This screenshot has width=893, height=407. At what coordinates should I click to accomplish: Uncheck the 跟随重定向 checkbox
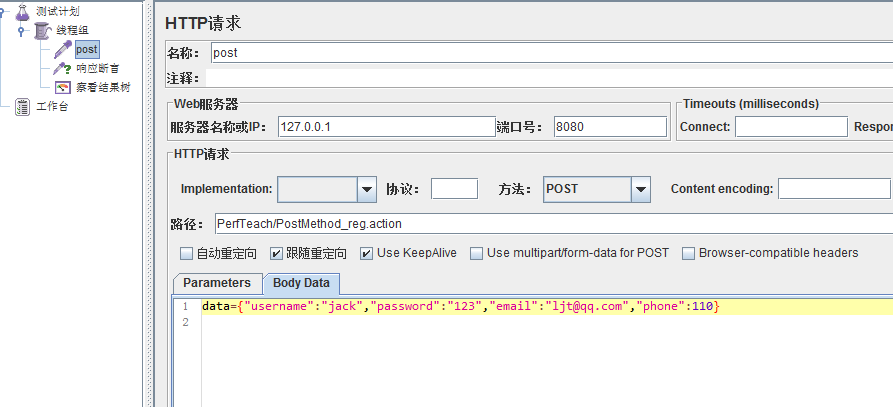(x=276, y=253)
